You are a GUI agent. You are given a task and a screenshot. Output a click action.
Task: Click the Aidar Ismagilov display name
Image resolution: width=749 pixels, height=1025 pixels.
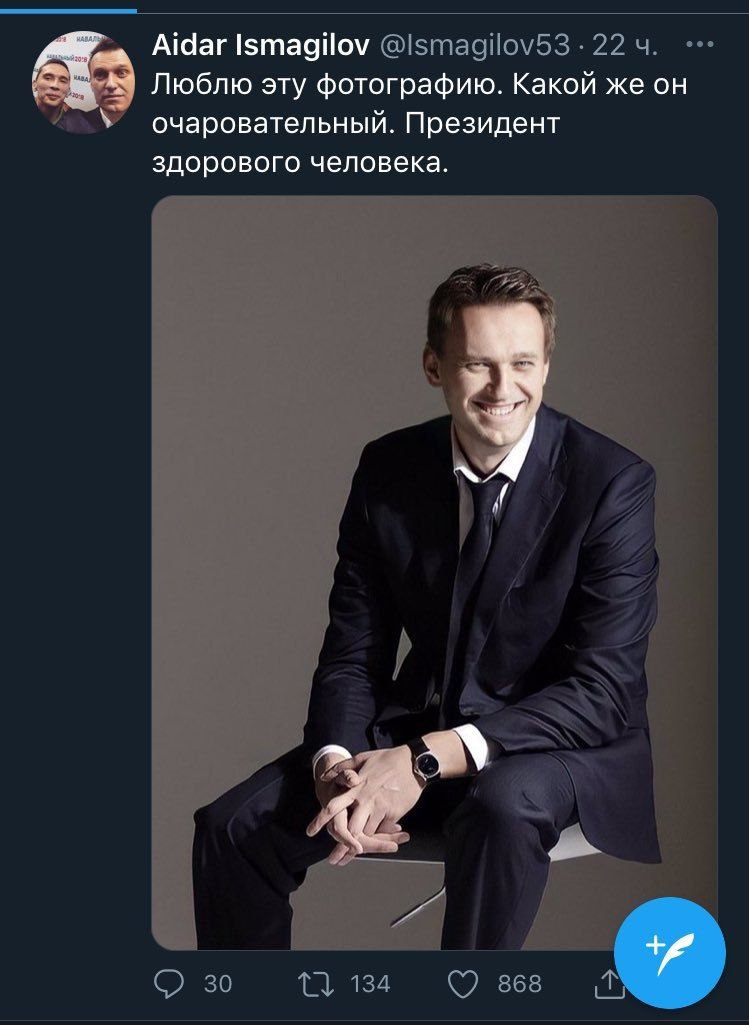[260, 45]
